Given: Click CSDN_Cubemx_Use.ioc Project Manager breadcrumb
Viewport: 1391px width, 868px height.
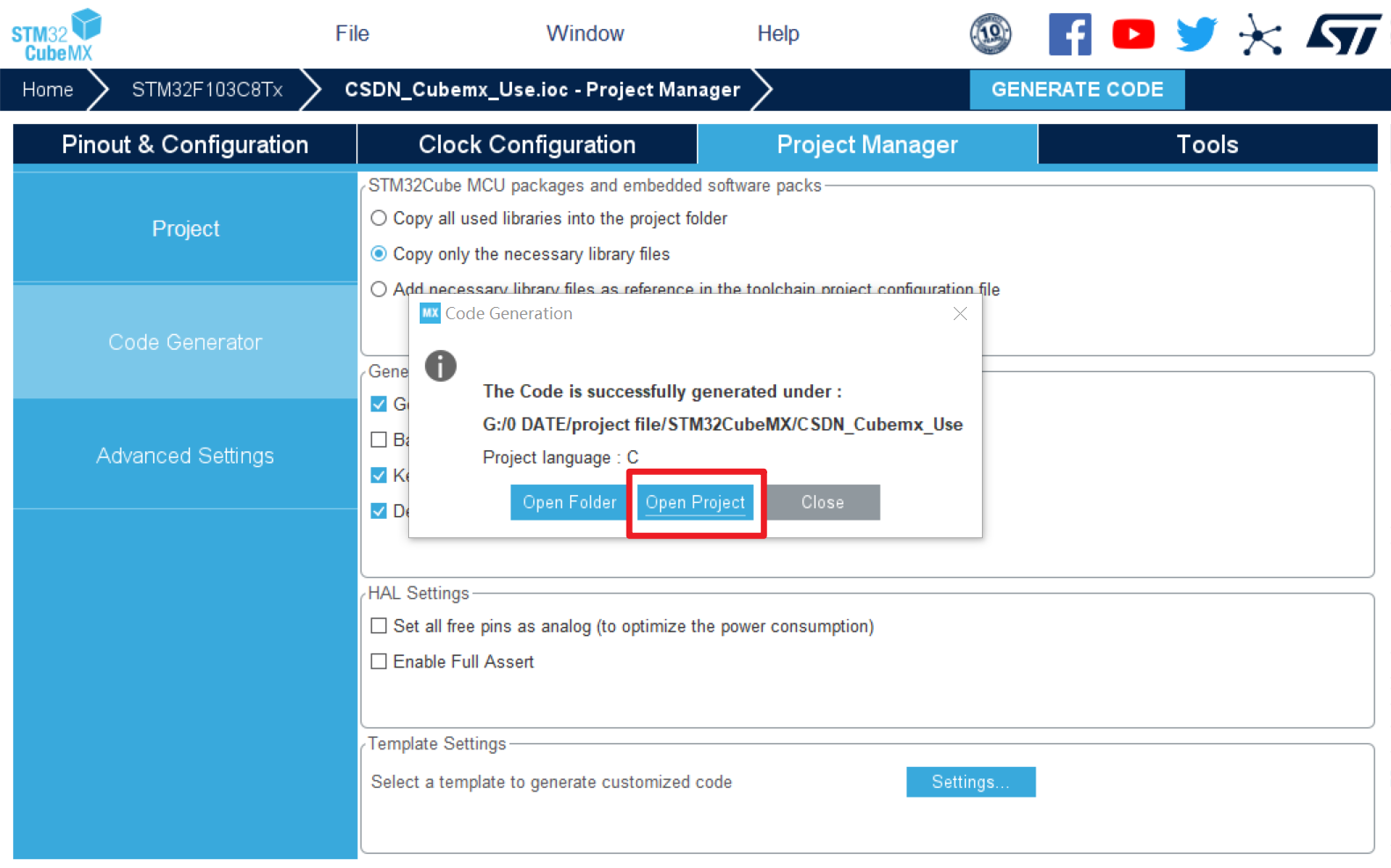Looking at the screenshot, I should [542, 90].
